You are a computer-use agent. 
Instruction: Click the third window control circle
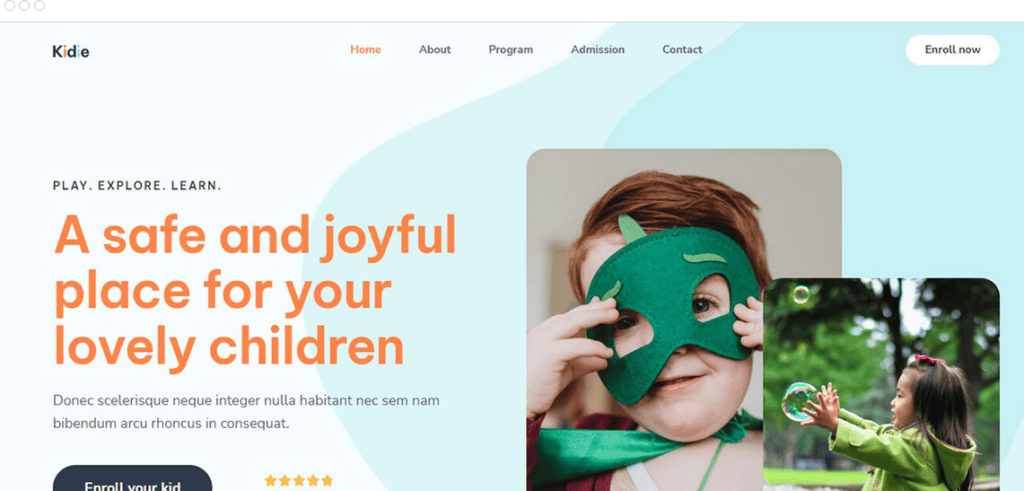click(39, 5)
